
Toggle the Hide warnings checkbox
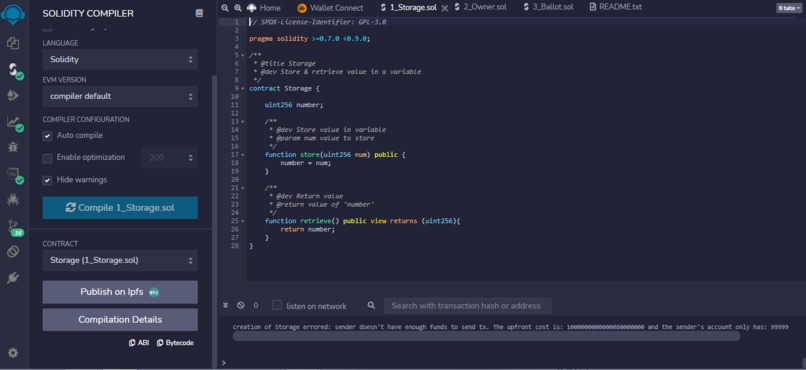click(47, 180)
